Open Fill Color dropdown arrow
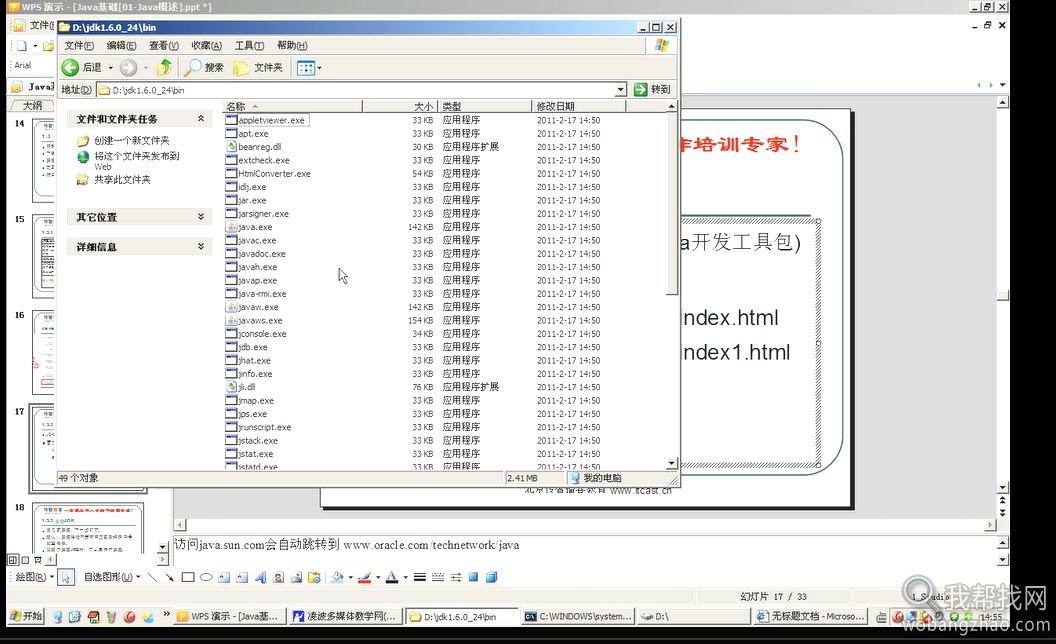This screenshot has height=644, width=1056. (350, 577)
